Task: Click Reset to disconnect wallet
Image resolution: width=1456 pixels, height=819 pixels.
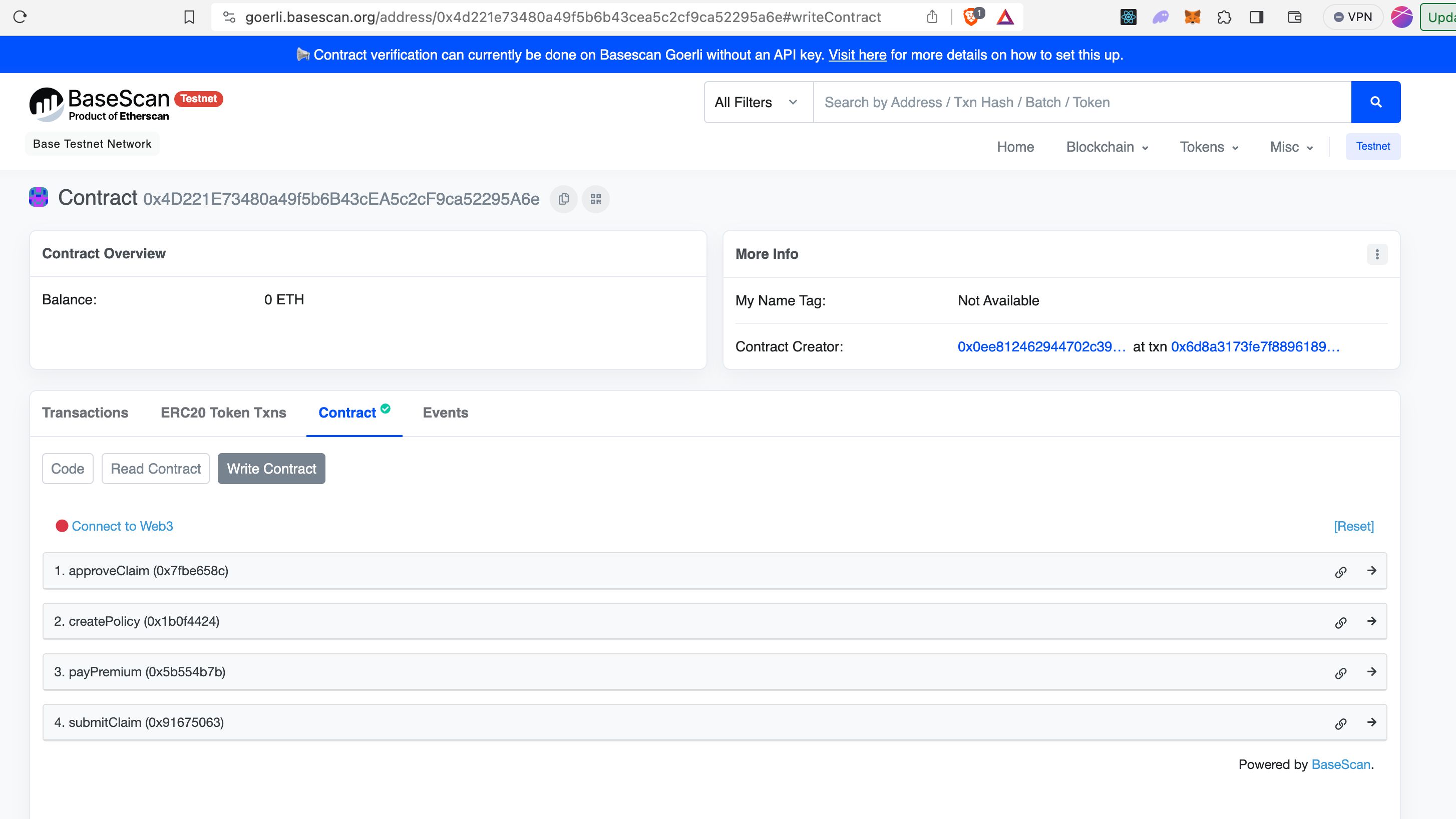Action: coord(1353,525)
